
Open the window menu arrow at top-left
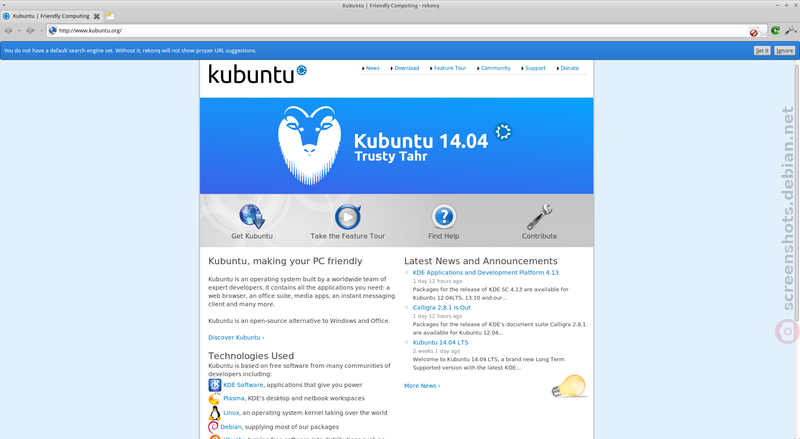(4, 5)
